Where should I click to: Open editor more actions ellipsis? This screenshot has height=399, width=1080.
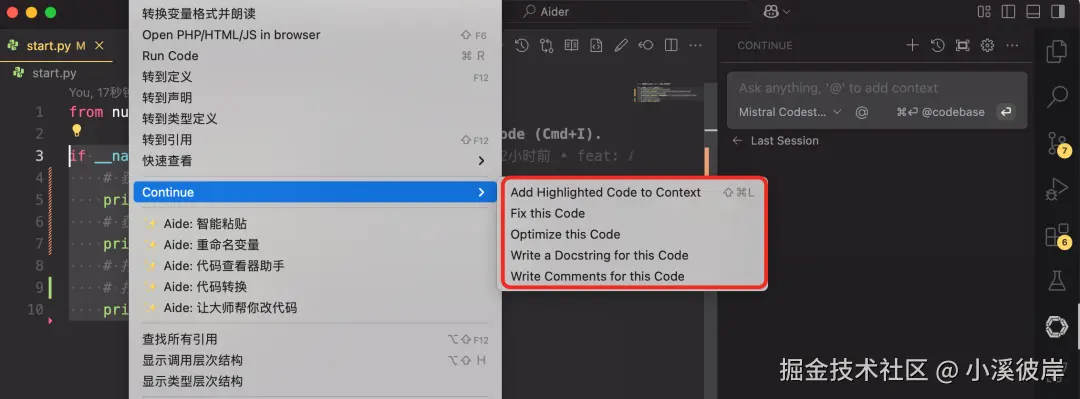[696, 45]
